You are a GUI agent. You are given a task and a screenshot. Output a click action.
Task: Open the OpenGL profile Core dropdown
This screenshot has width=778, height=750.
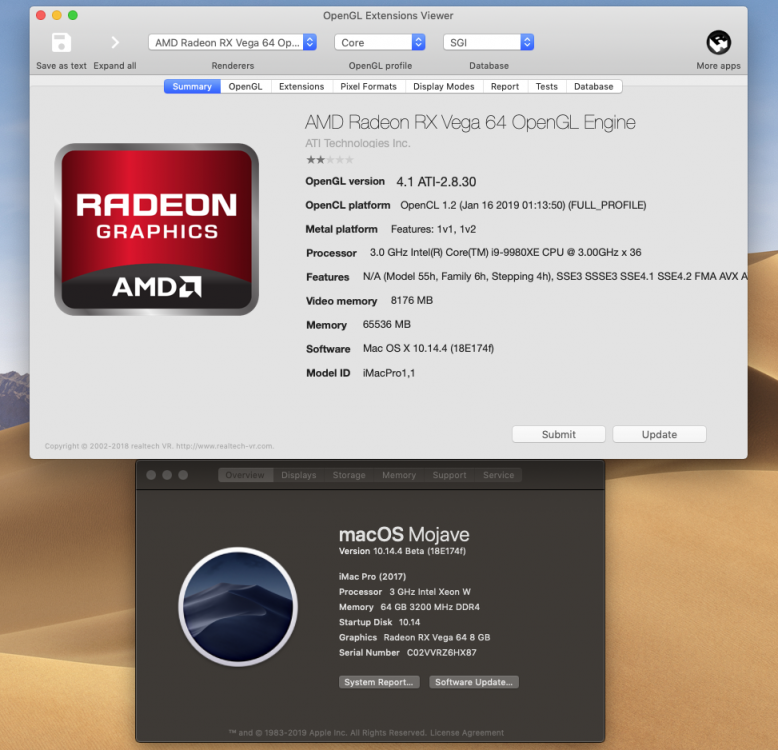click(380, 43)
